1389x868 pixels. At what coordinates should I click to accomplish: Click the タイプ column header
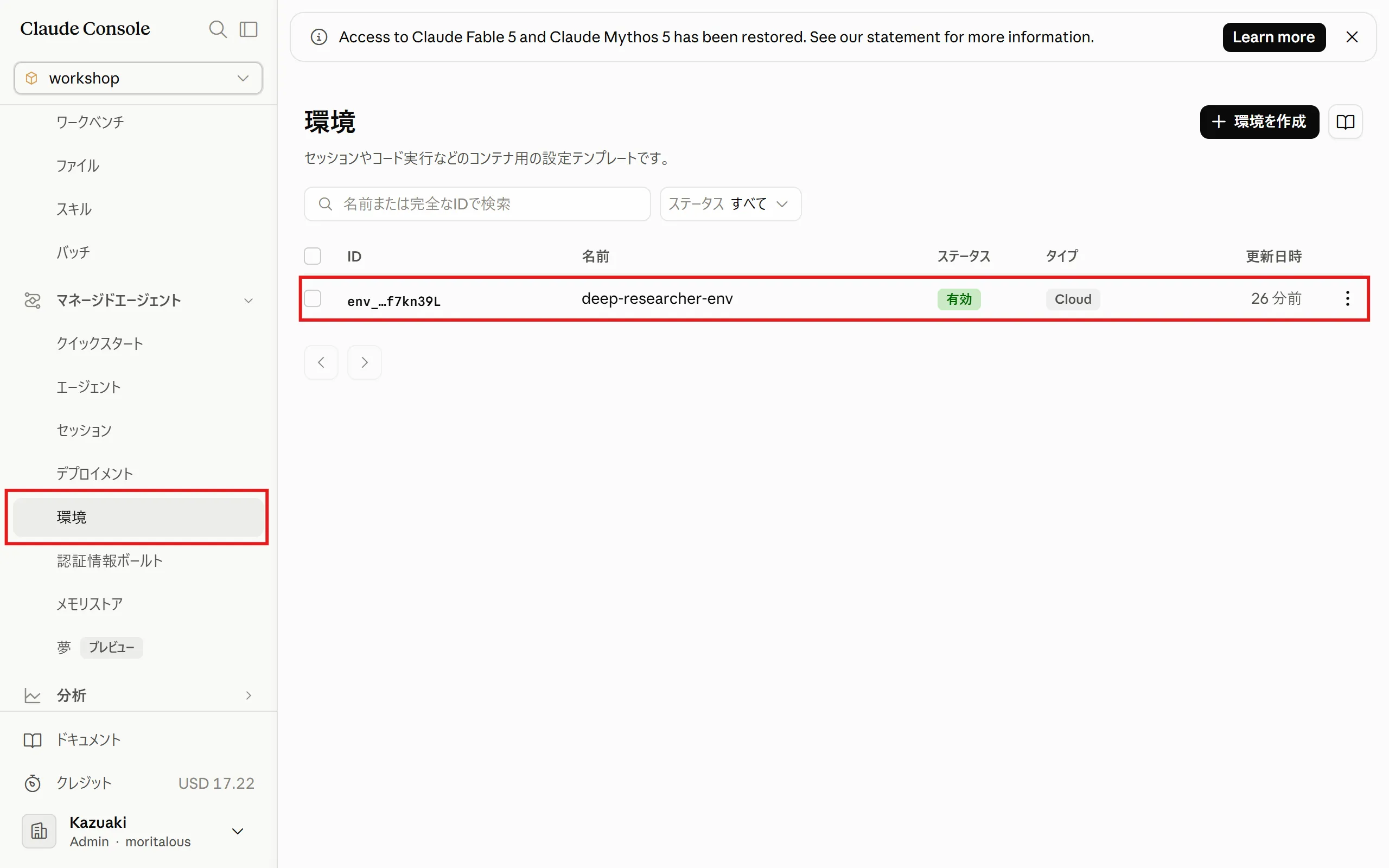(1062, 256)
